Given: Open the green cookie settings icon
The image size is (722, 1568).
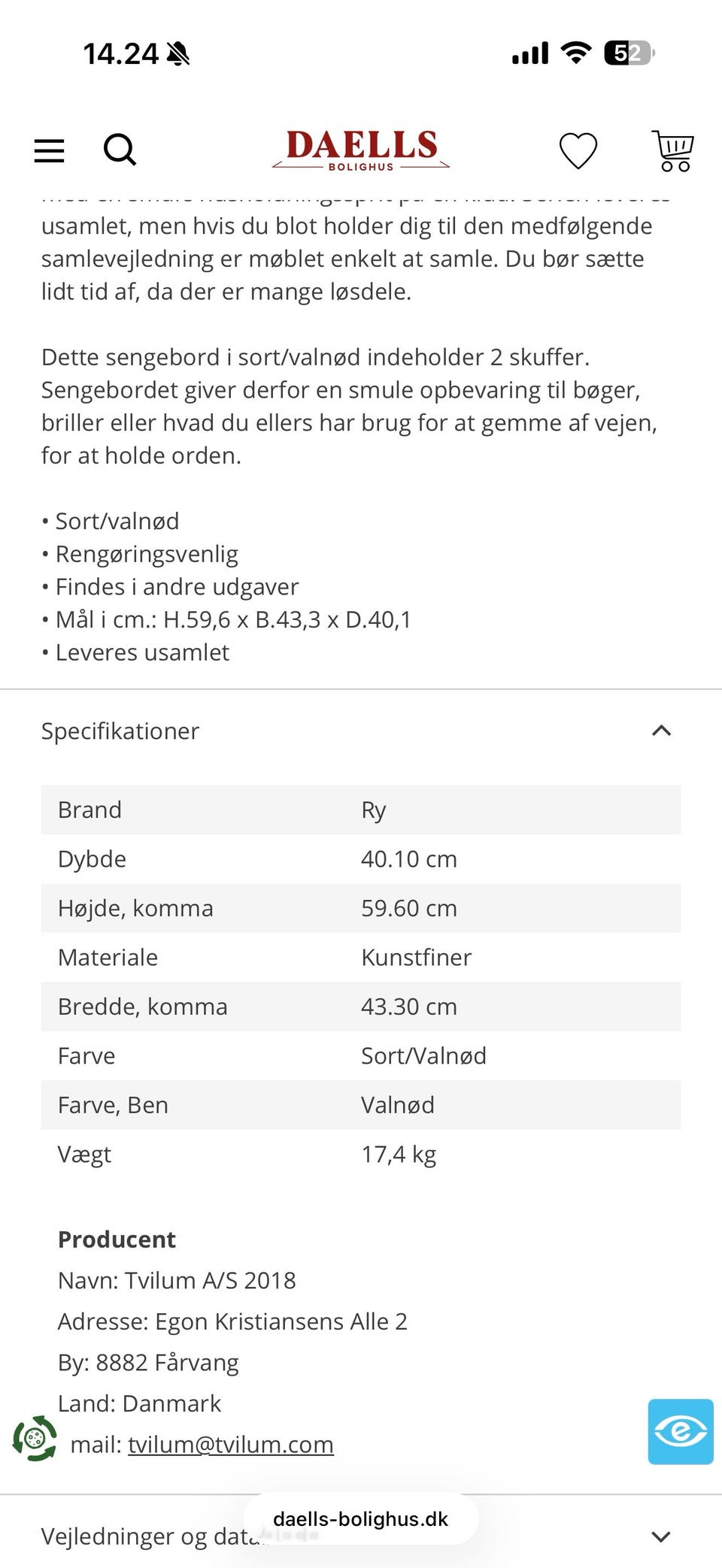Looking at the screenshot, I should [x=35, y=1439].
